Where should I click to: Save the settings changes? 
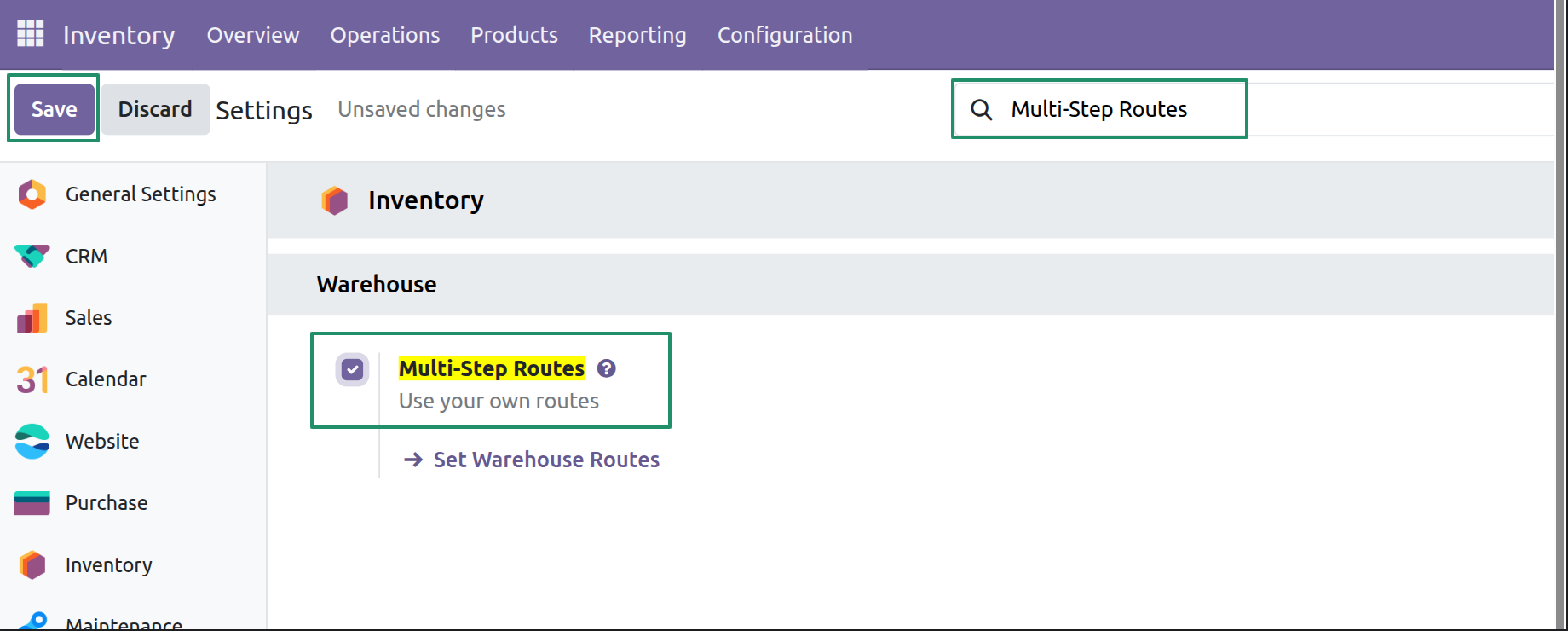pos(55,109)
